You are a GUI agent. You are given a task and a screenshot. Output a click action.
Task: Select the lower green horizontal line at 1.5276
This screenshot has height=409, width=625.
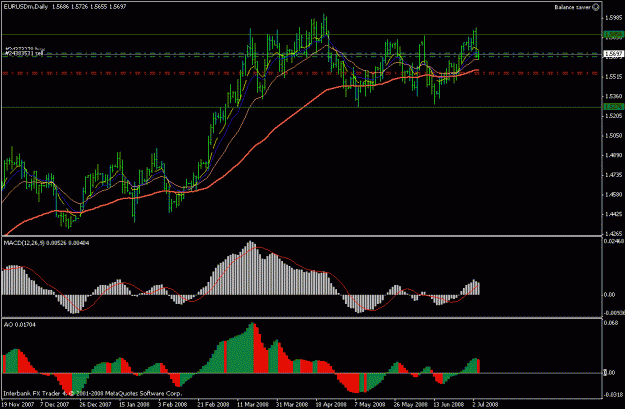[x=302, y=107]
